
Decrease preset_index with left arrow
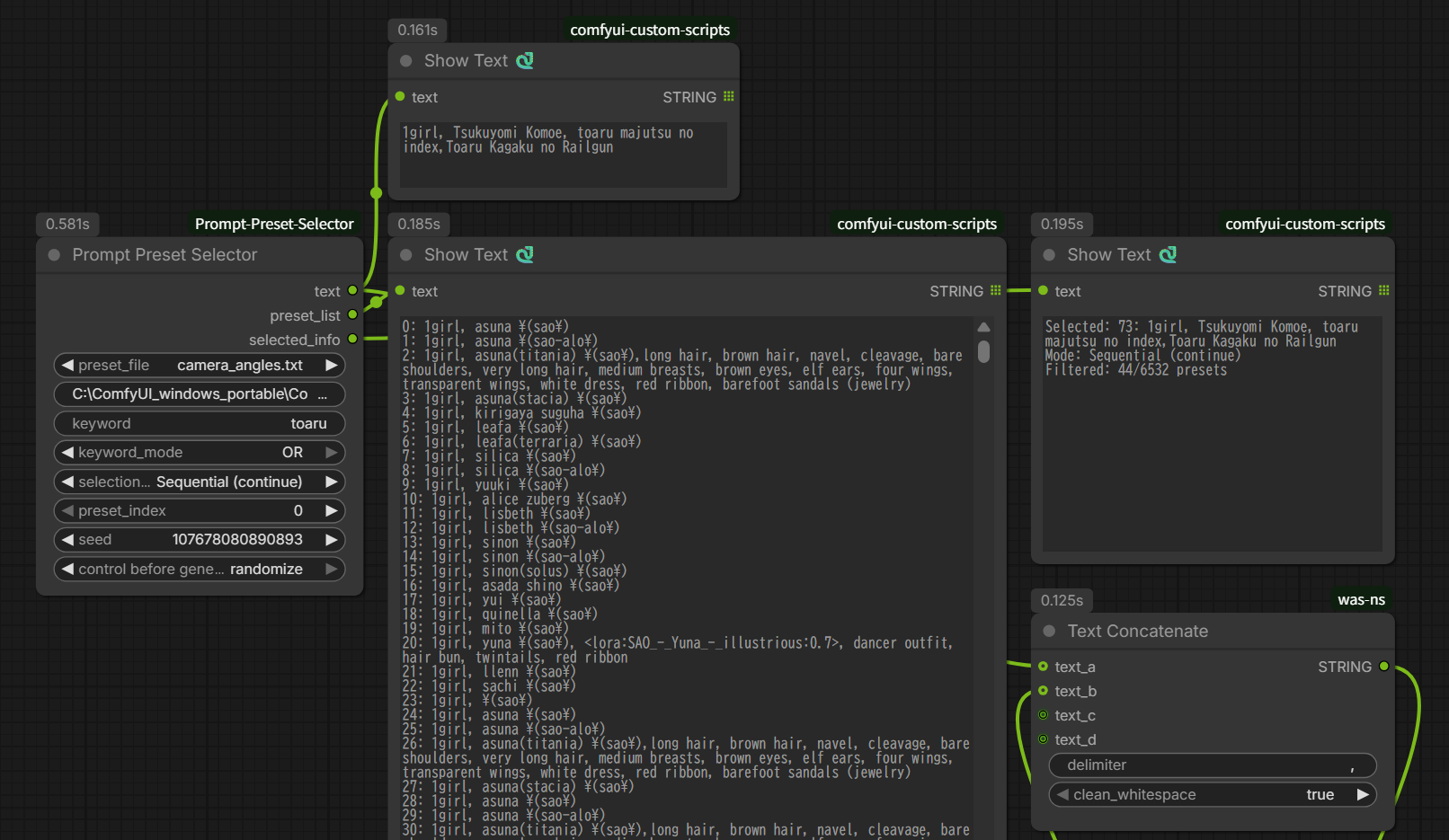click(x=67, y=510)
